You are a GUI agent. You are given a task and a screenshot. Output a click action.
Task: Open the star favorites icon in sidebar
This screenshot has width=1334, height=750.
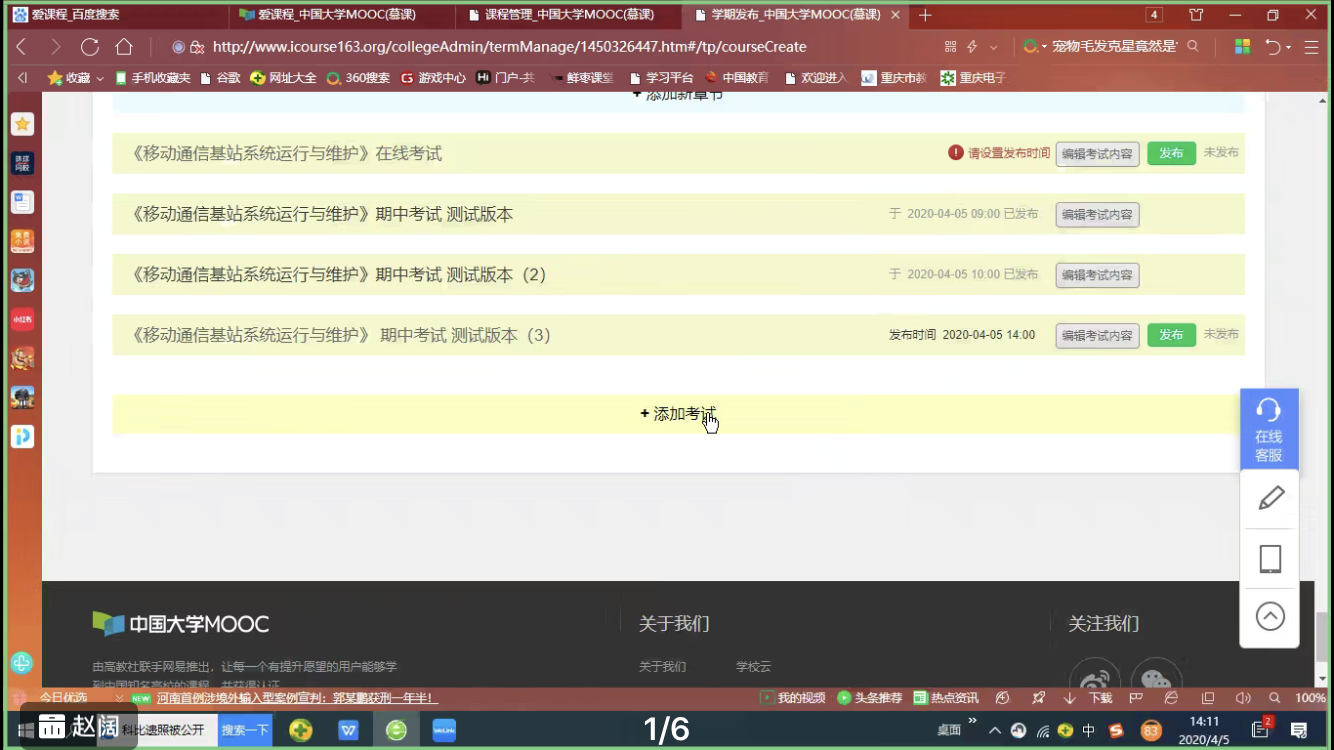tap(22, 124)
